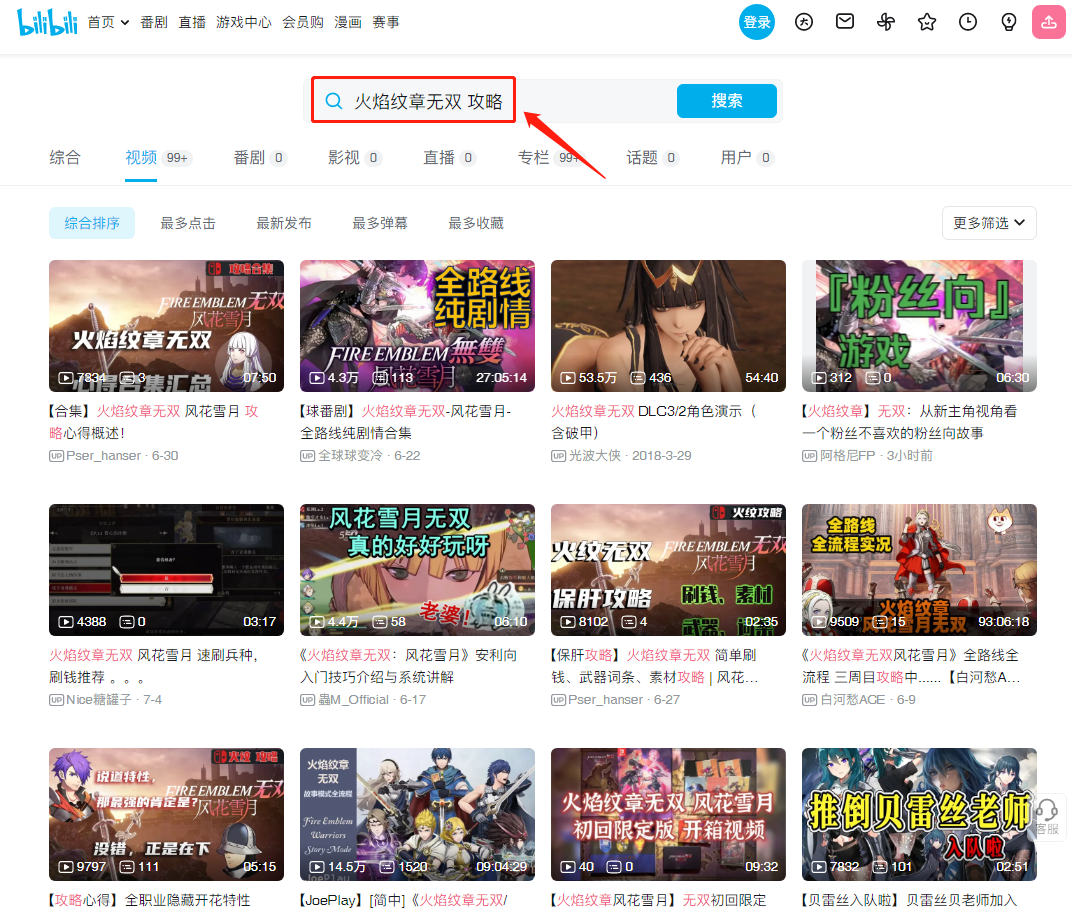Open 会员购 in the top navigation
This screenshot has width=1072, height=914.
(303, 23)
